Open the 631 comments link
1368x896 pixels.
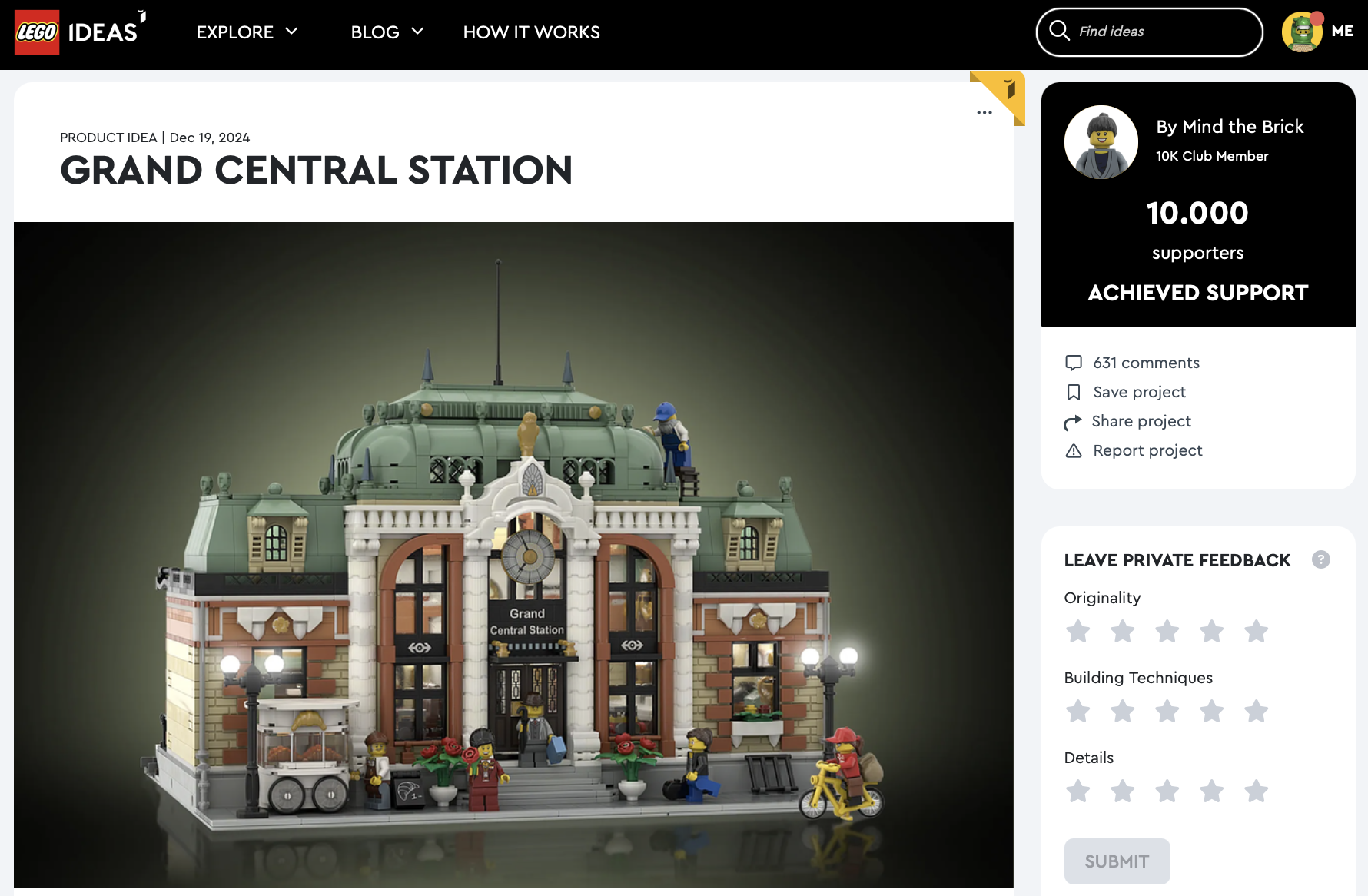point(1146,363)
